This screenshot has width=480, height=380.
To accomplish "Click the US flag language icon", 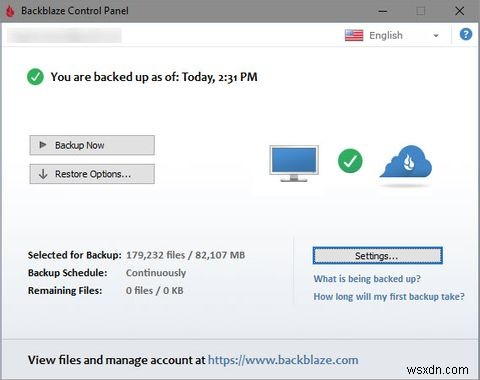I will tap(354, 35).
